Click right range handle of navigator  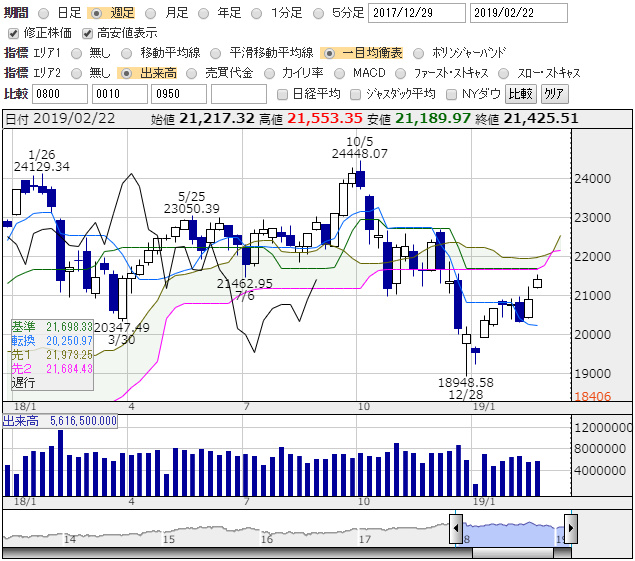coord(571,528)
